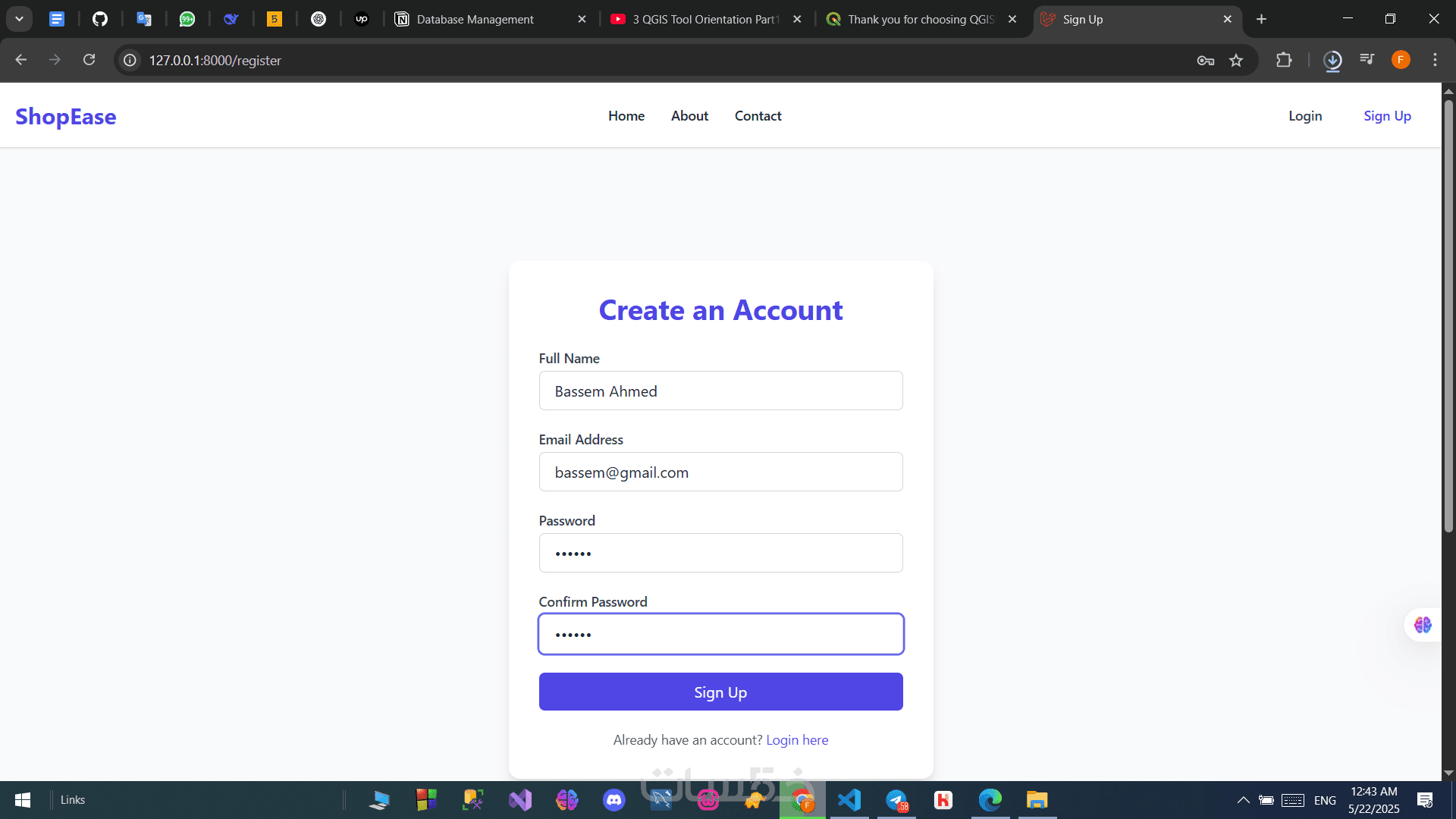Click the password manager key icon

click(1205, 61)
